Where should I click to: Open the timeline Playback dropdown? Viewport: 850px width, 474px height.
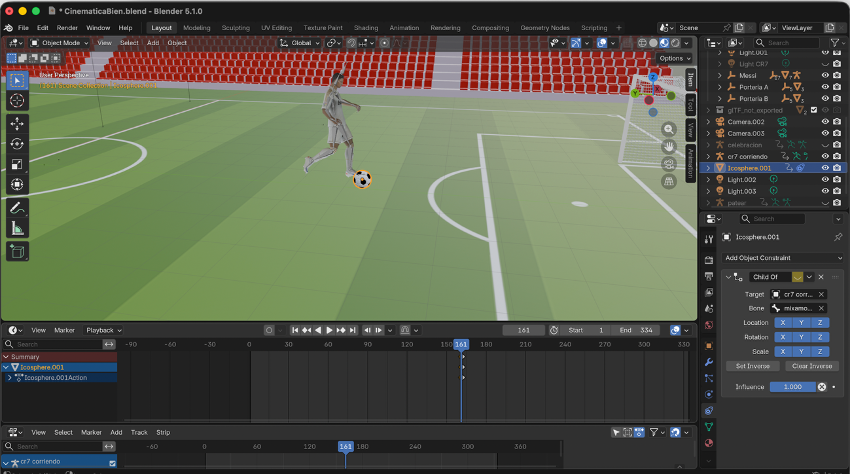pyautogui.click(x=103, y=330)
